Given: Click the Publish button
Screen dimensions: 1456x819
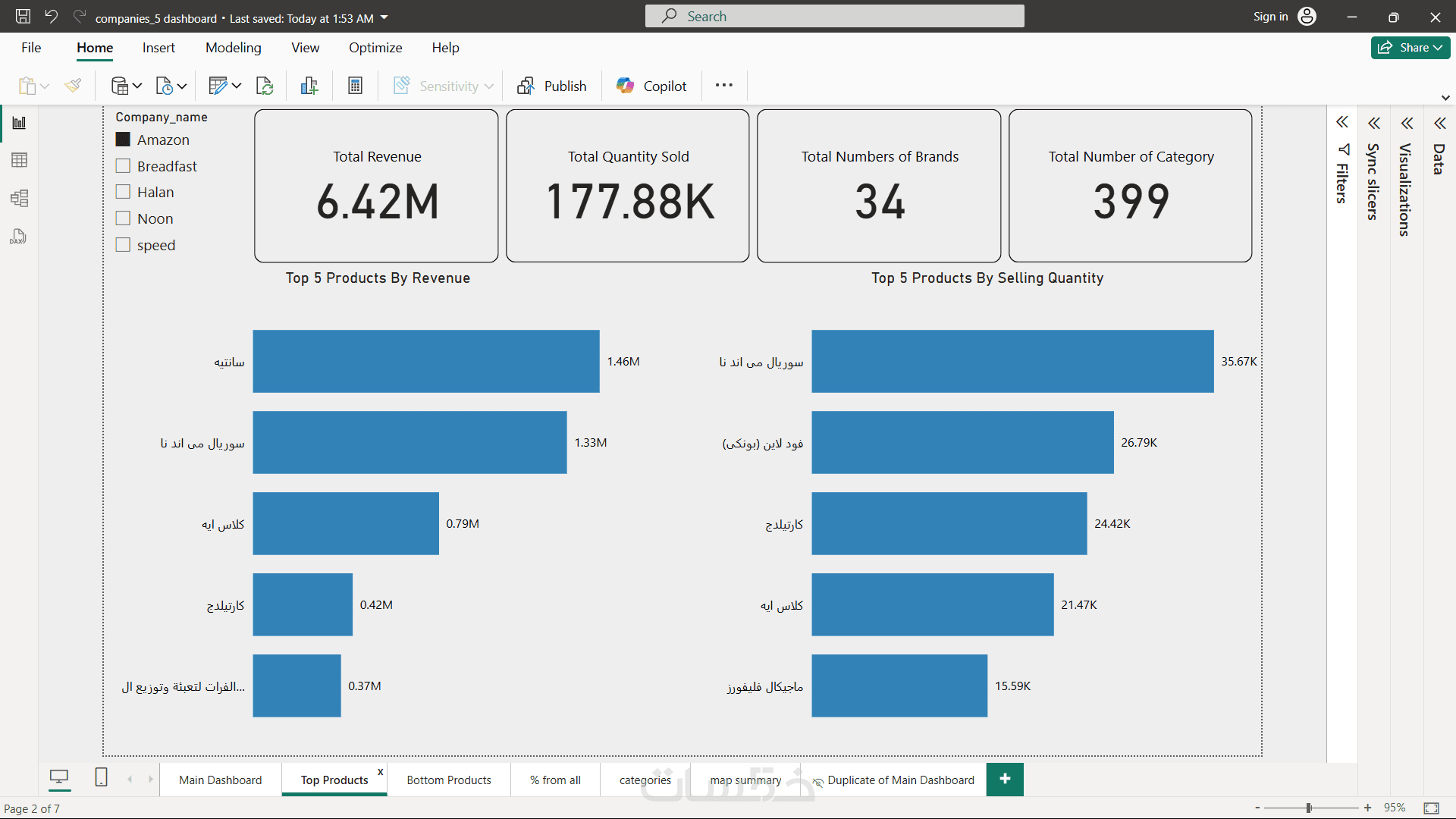Looking at the screenshot, I should pyautogui.click(x=552, y=86).
